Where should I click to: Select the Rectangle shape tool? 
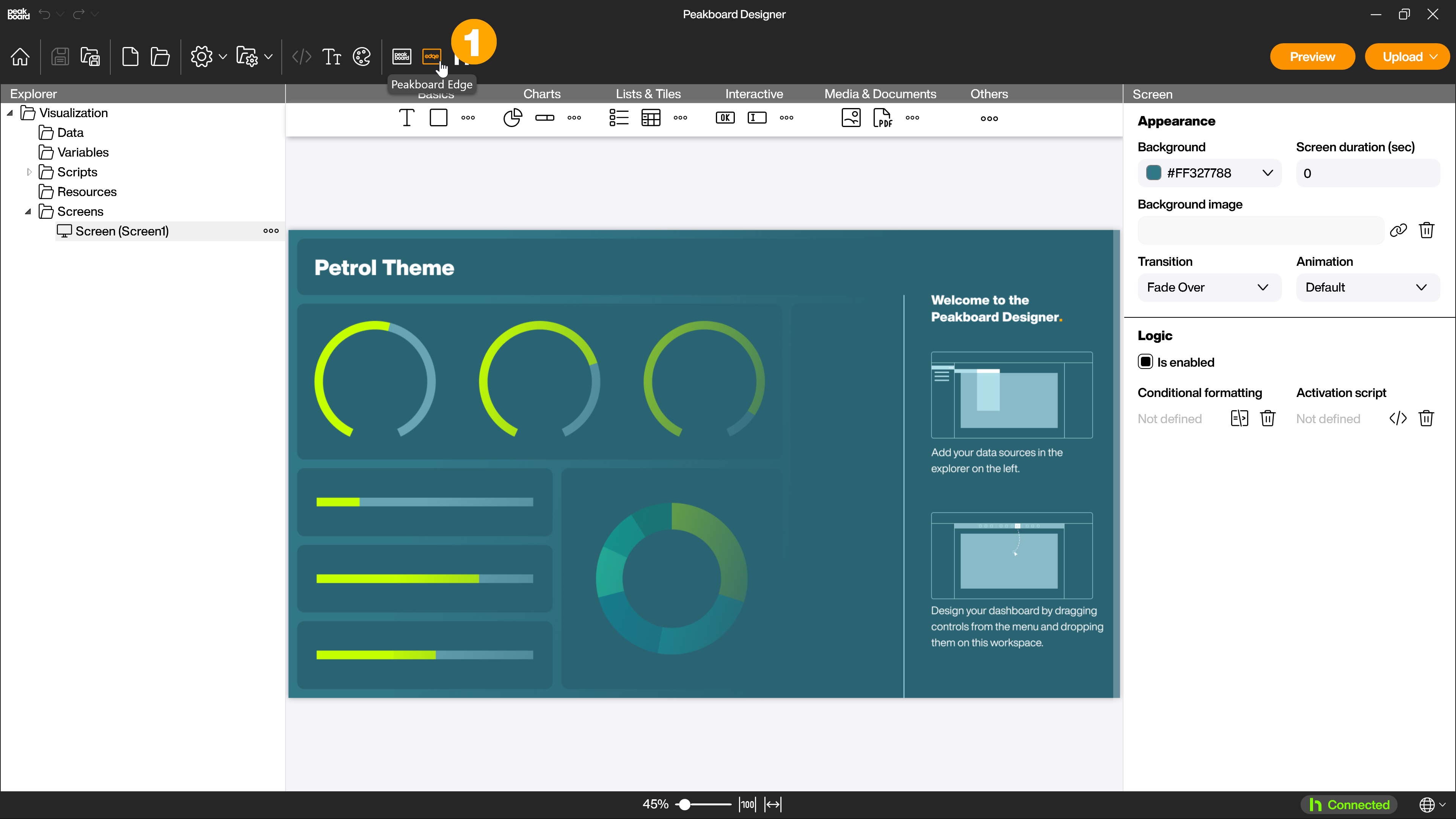pos(438,118)
